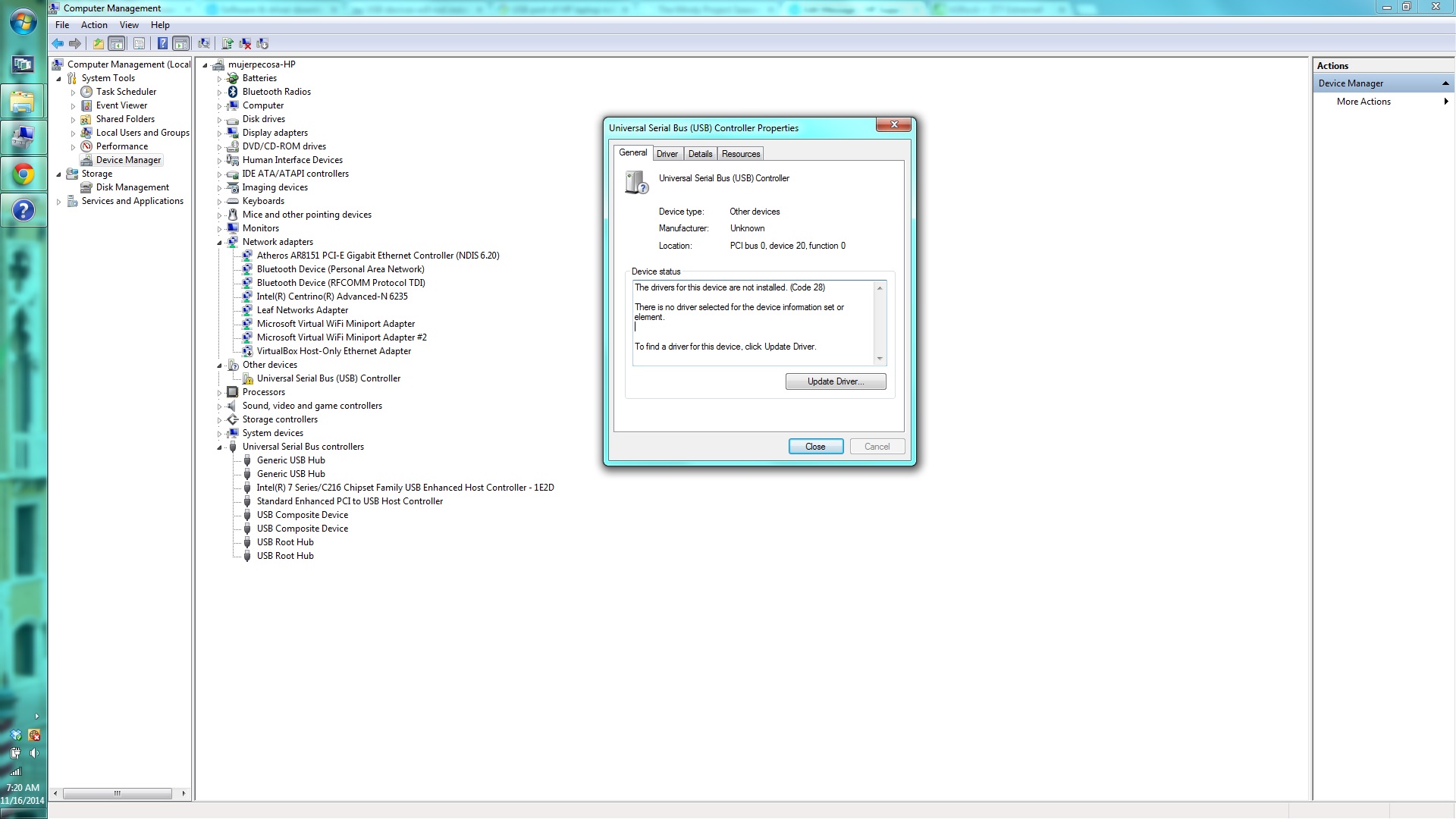Click the Uninstall device toolbar icon
Image resolution: width=1456 pixels, height=819 pixels.
(245, 43)
